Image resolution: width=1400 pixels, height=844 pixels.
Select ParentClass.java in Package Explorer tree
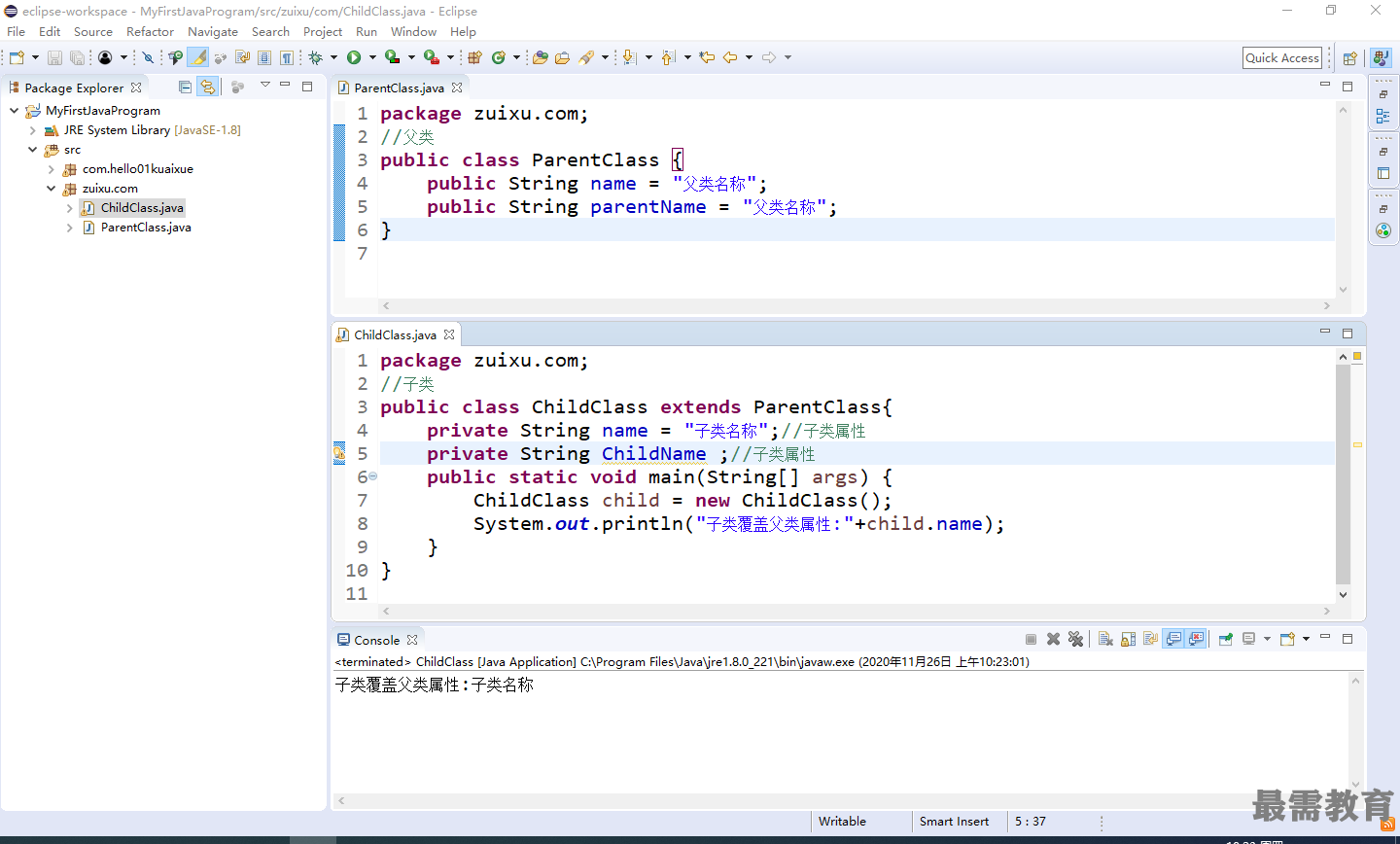[x=146, y=228]
